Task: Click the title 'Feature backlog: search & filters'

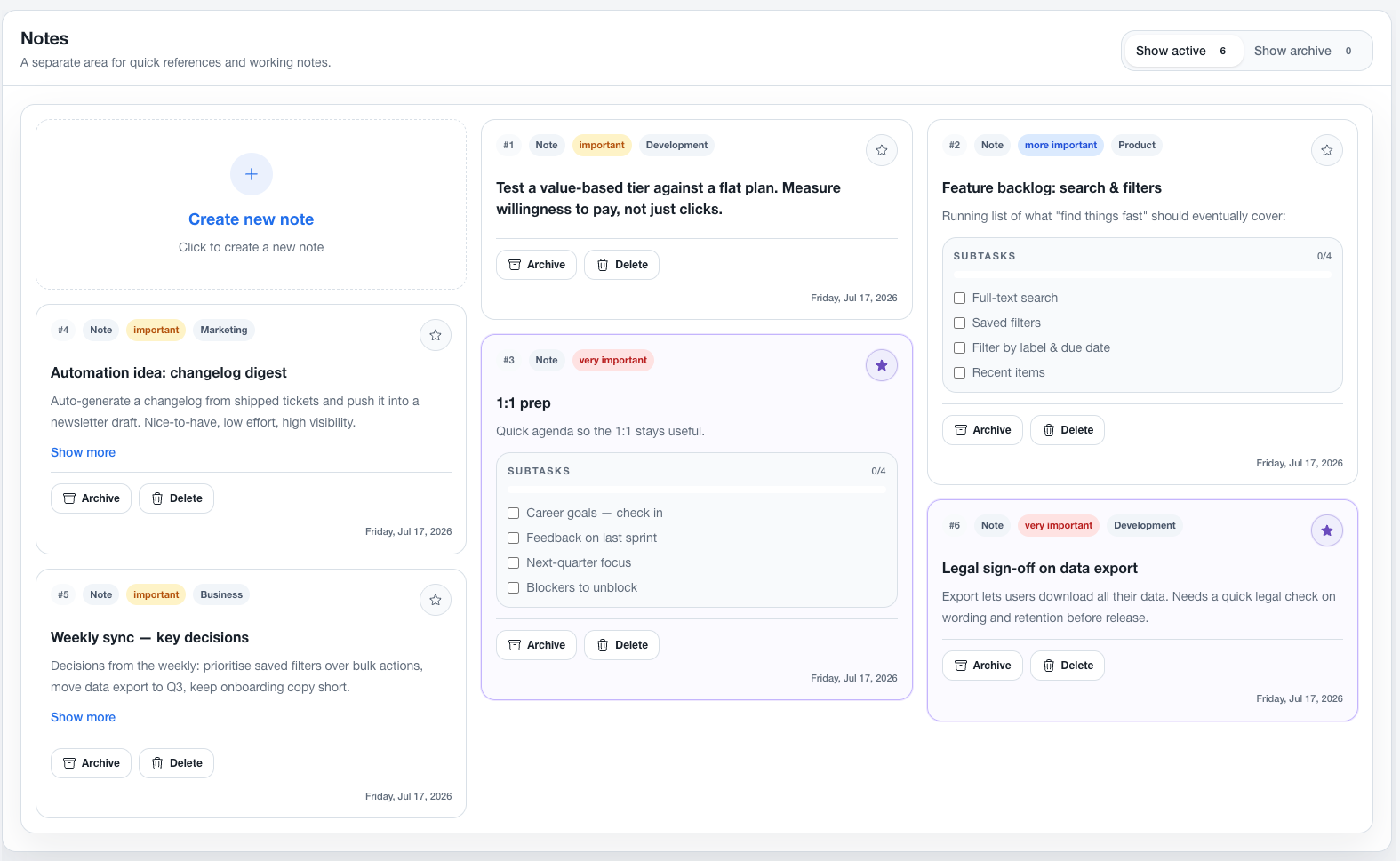Action: click(1052, 188)
